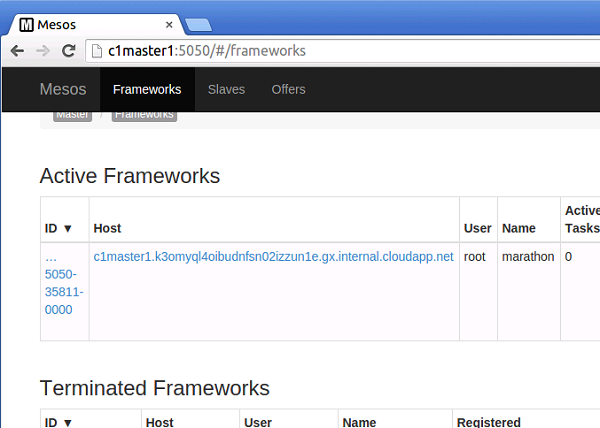Click the browser back arrow

point(17,50)
